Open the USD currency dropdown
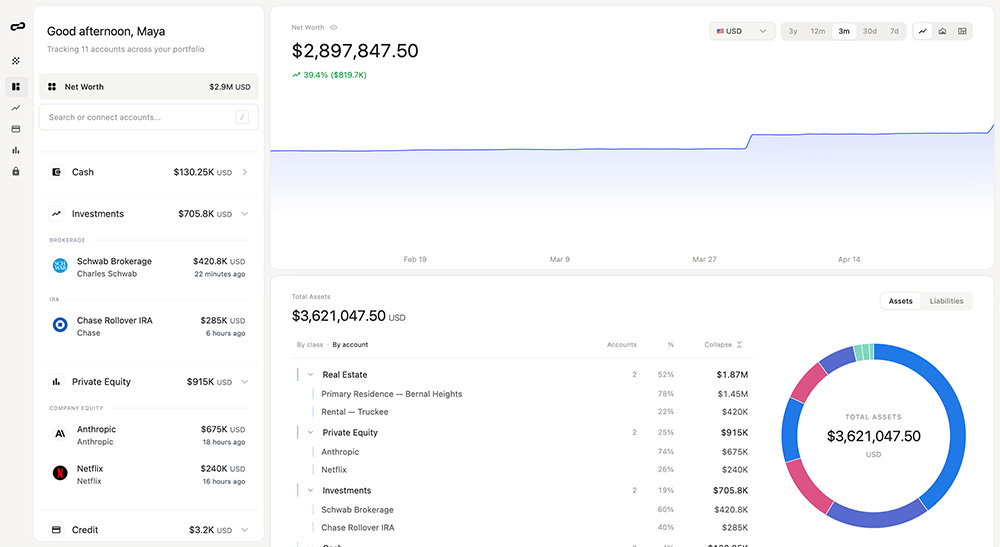This screenshot has height=547, width=1000. pos(742,31)
